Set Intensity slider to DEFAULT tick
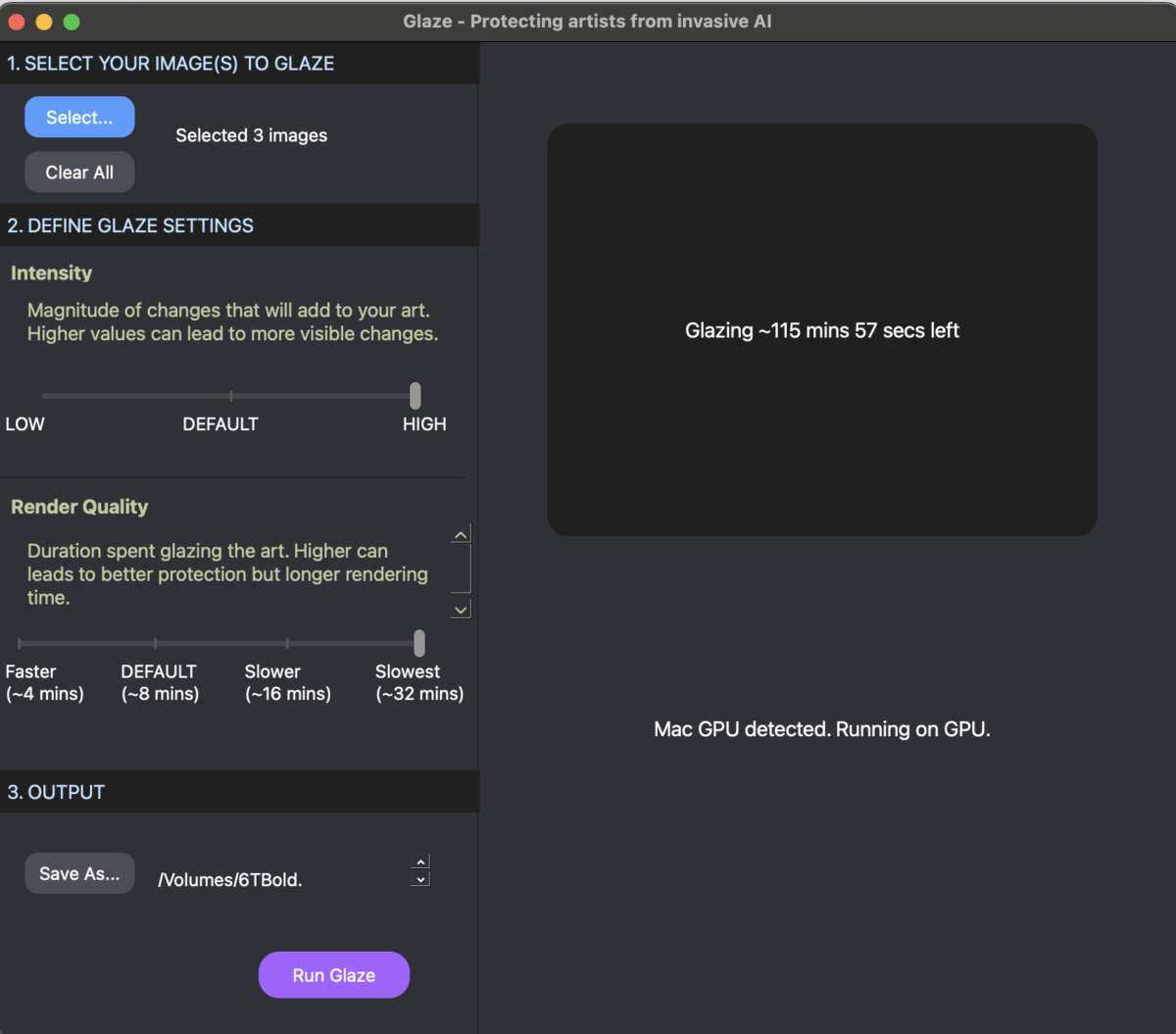The width and height of the screenshot is (1176, 1034). point(231,396)
